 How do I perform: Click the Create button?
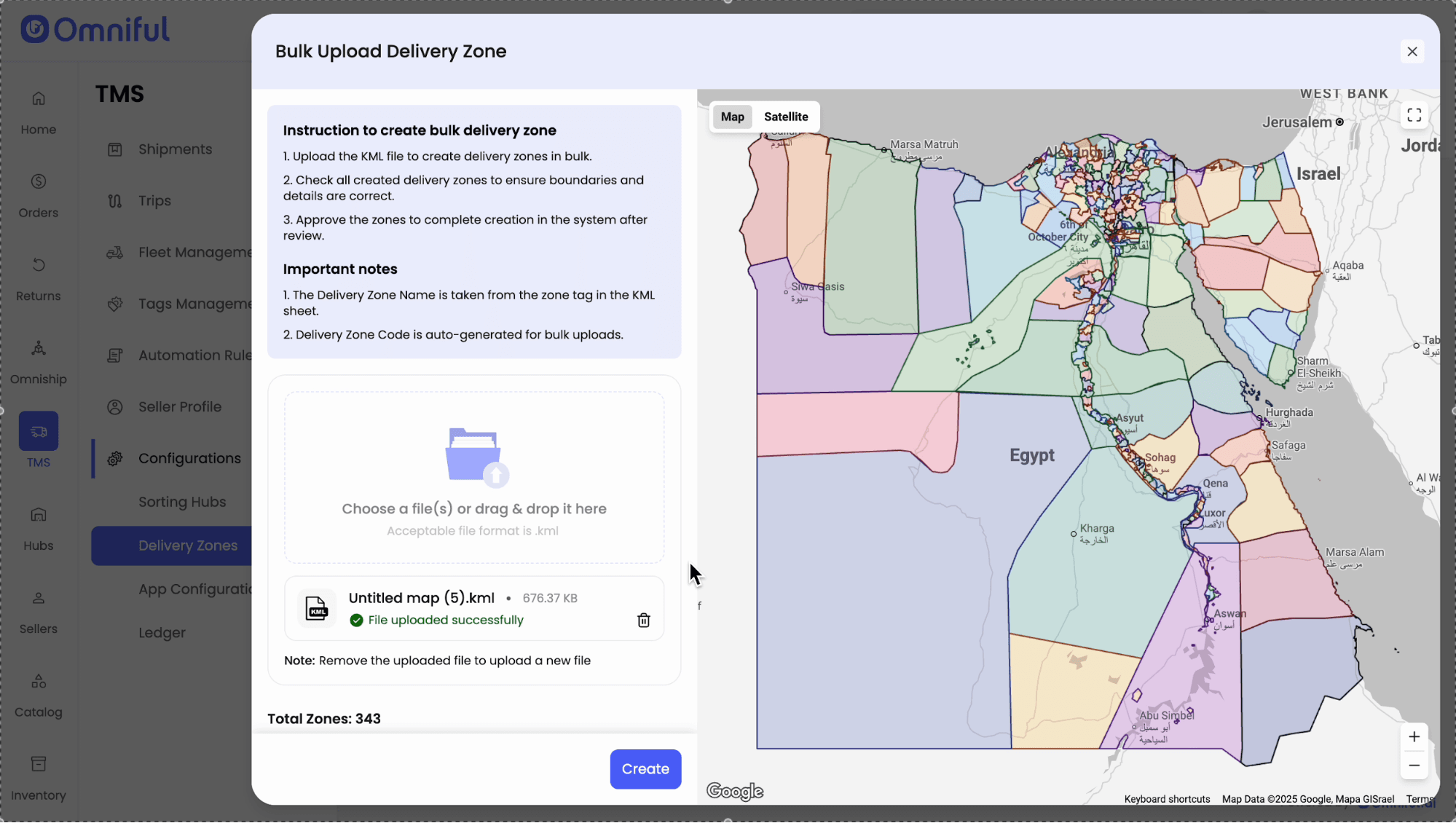pos(645,769)
